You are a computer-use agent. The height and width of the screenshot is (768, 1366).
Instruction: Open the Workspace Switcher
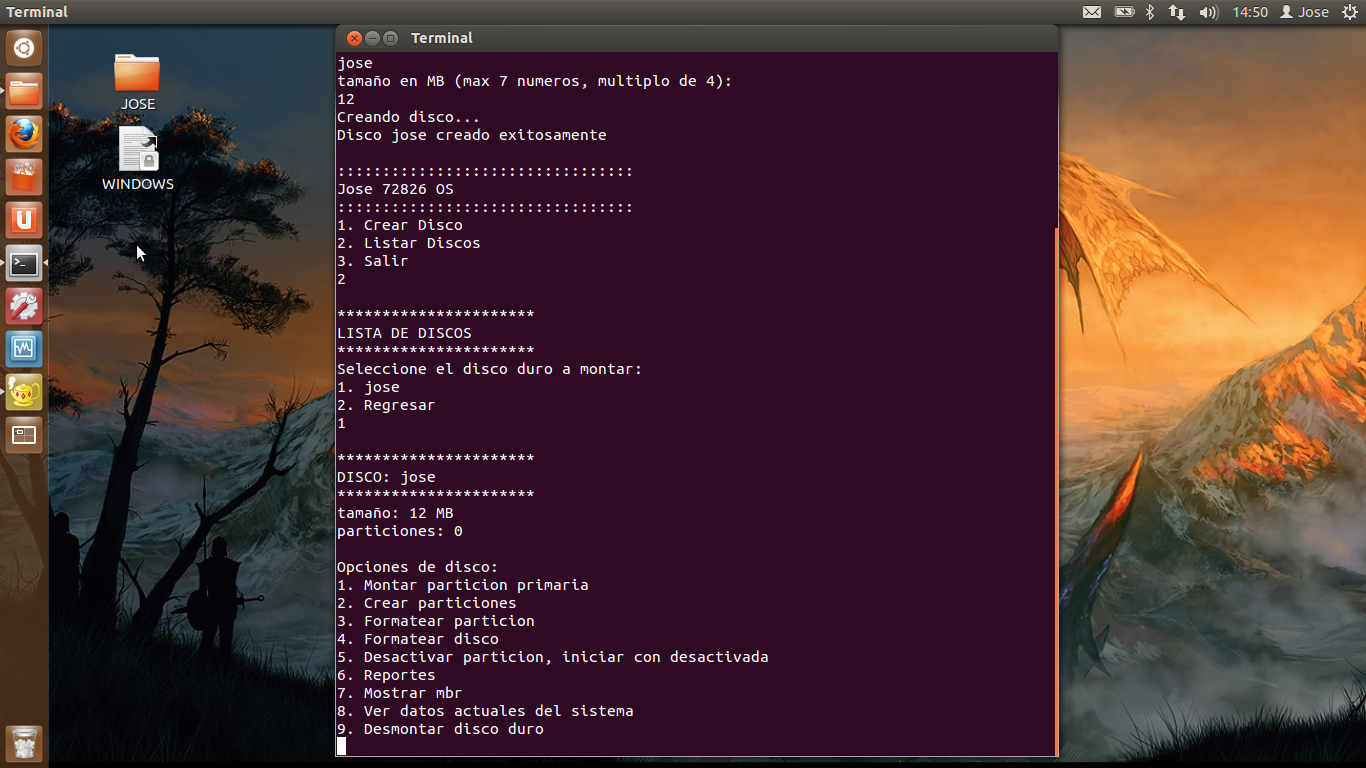tap(24, 436)
